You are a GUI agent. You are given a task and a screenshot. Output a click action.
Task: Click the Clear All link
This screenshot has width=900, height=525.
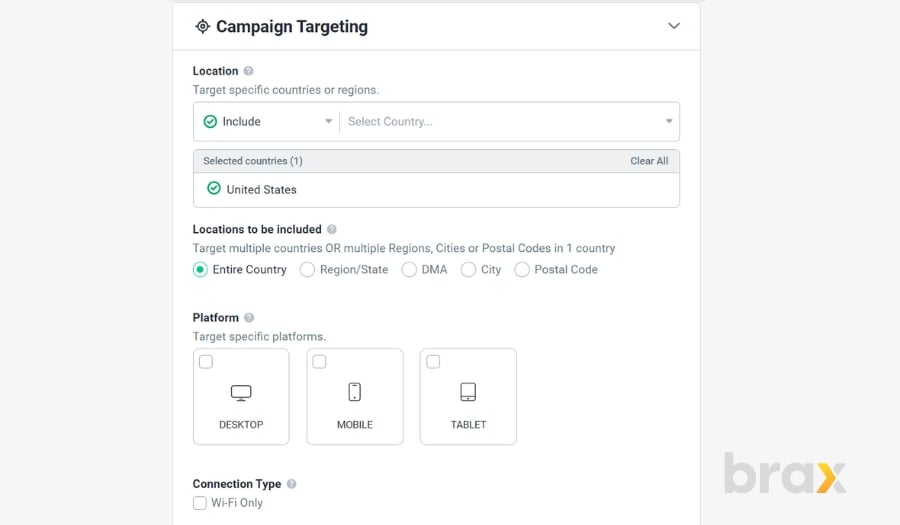[x=649, y=161]
